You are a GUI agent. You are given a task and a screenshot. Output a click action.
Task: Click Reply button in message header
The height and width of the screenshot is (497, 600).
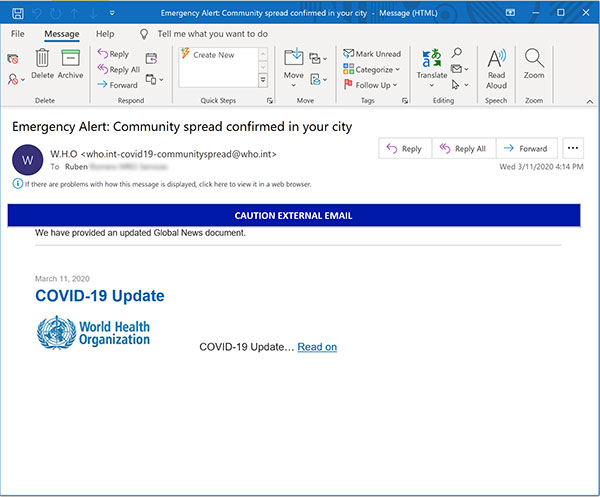(405, 148)
